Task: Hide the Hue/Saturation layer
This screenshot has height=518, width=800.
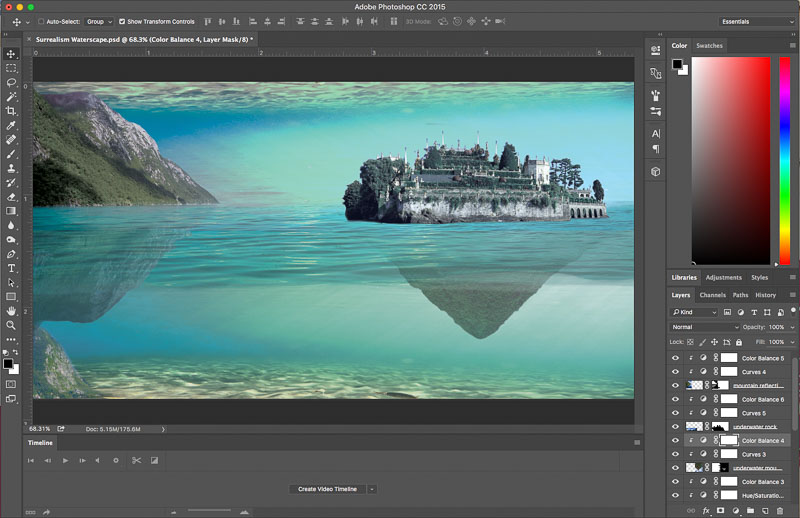Action: tap(676, 495)
